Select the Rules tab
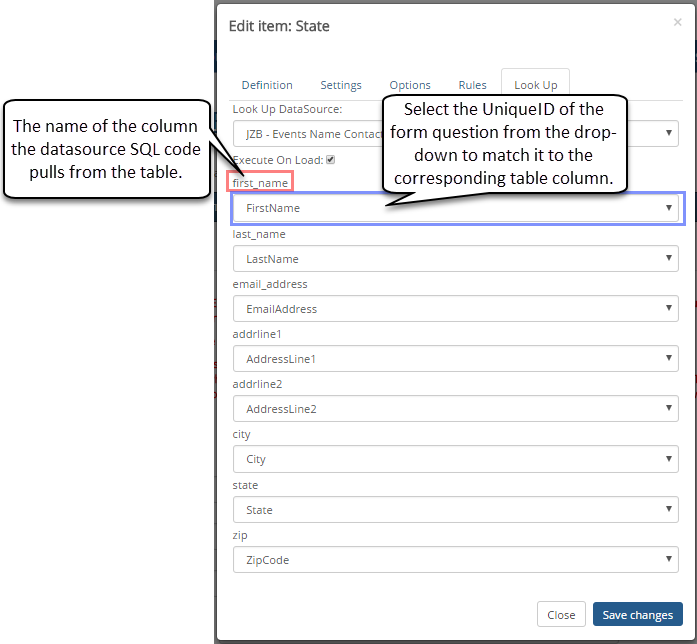 [x=473, y=85]
